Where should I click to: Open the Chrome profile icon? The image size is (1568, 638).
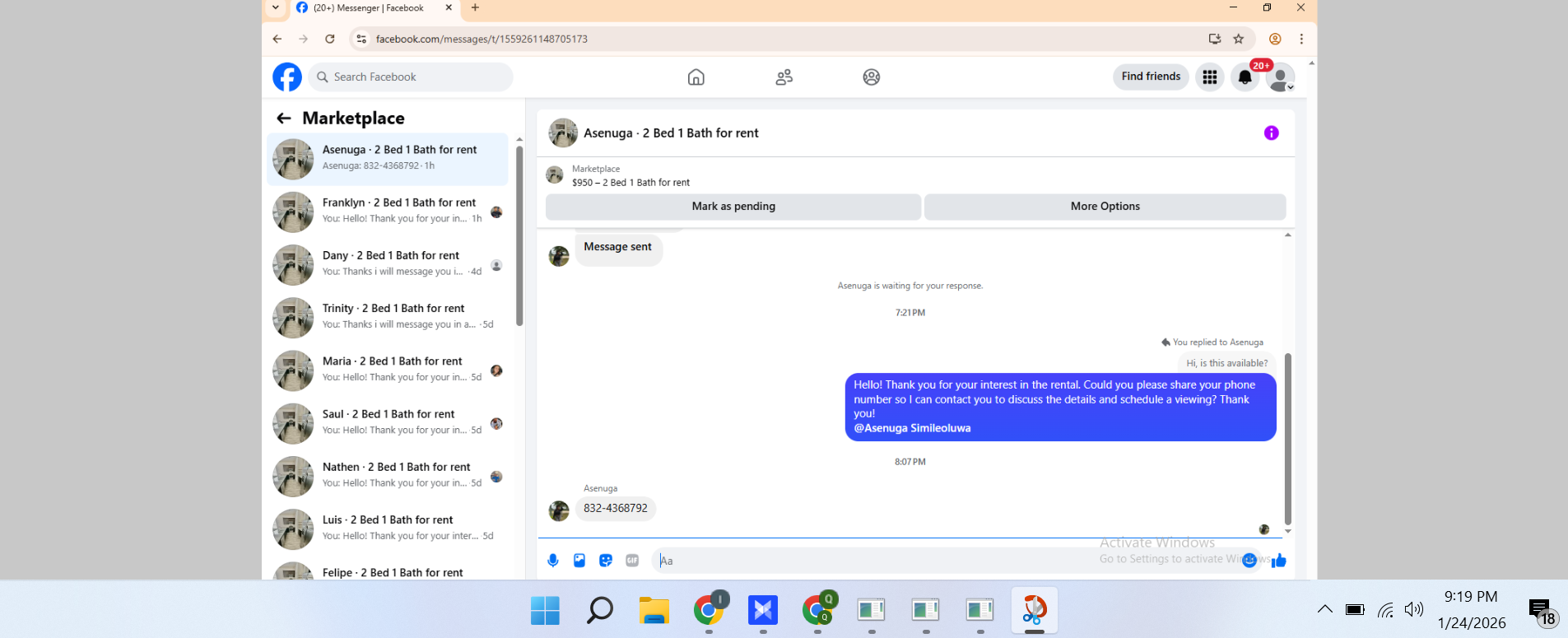tap(1275, 39)
